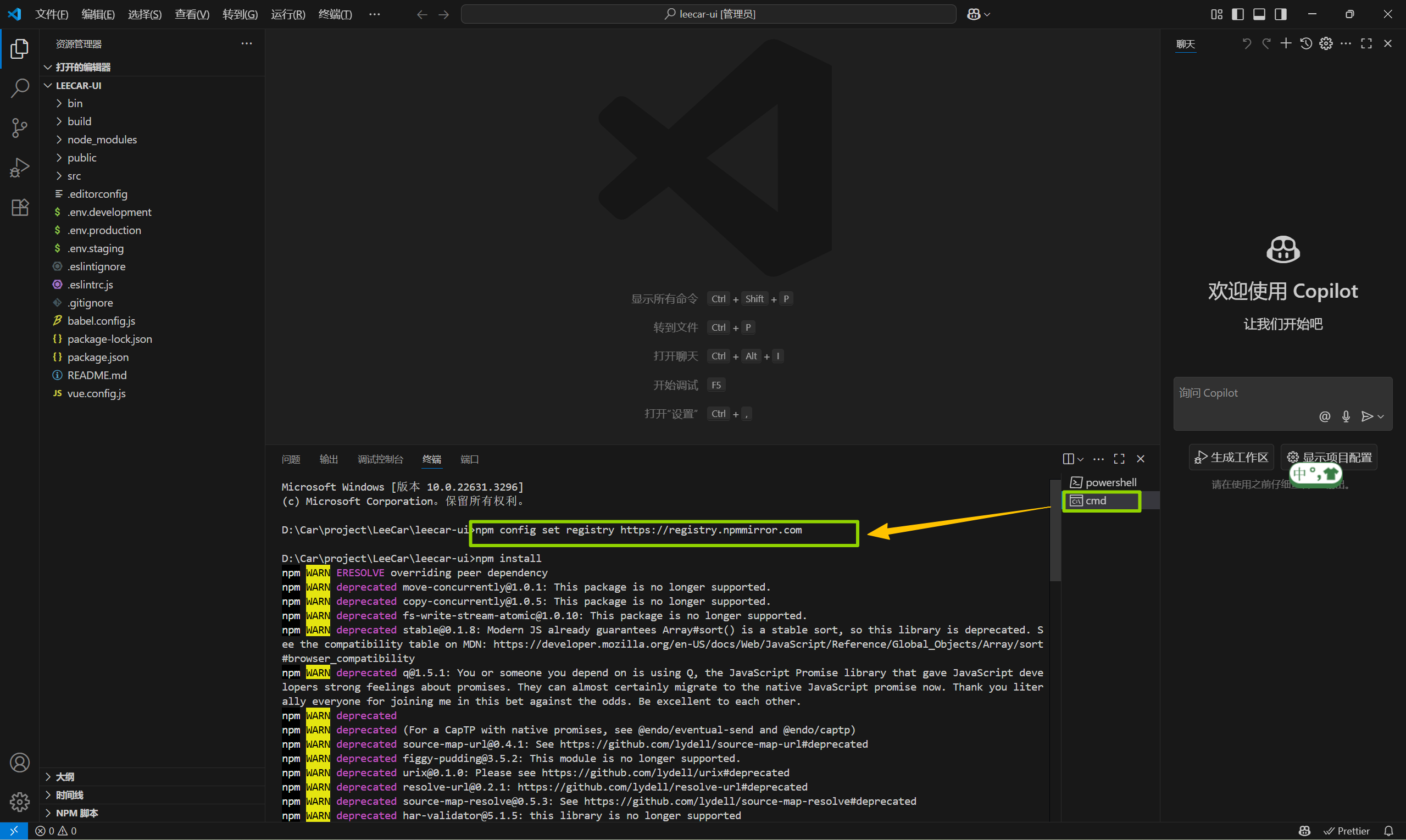
Task: Toggle the bottom panel visibility
Action: pyautogui.click(x=1259, y=14)
